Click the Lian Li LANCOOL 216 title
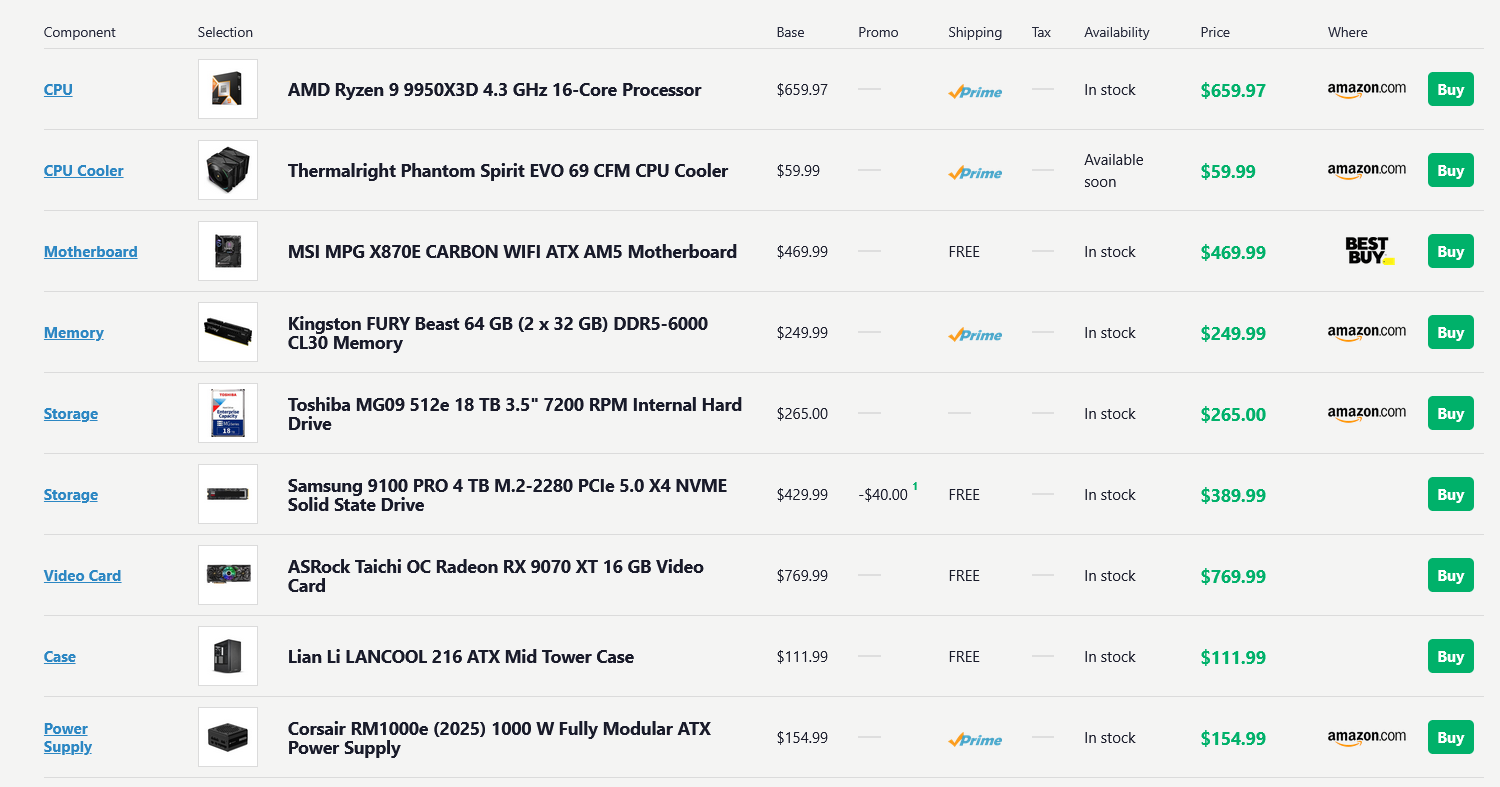Screen dimensions: 1500x787 461,657
